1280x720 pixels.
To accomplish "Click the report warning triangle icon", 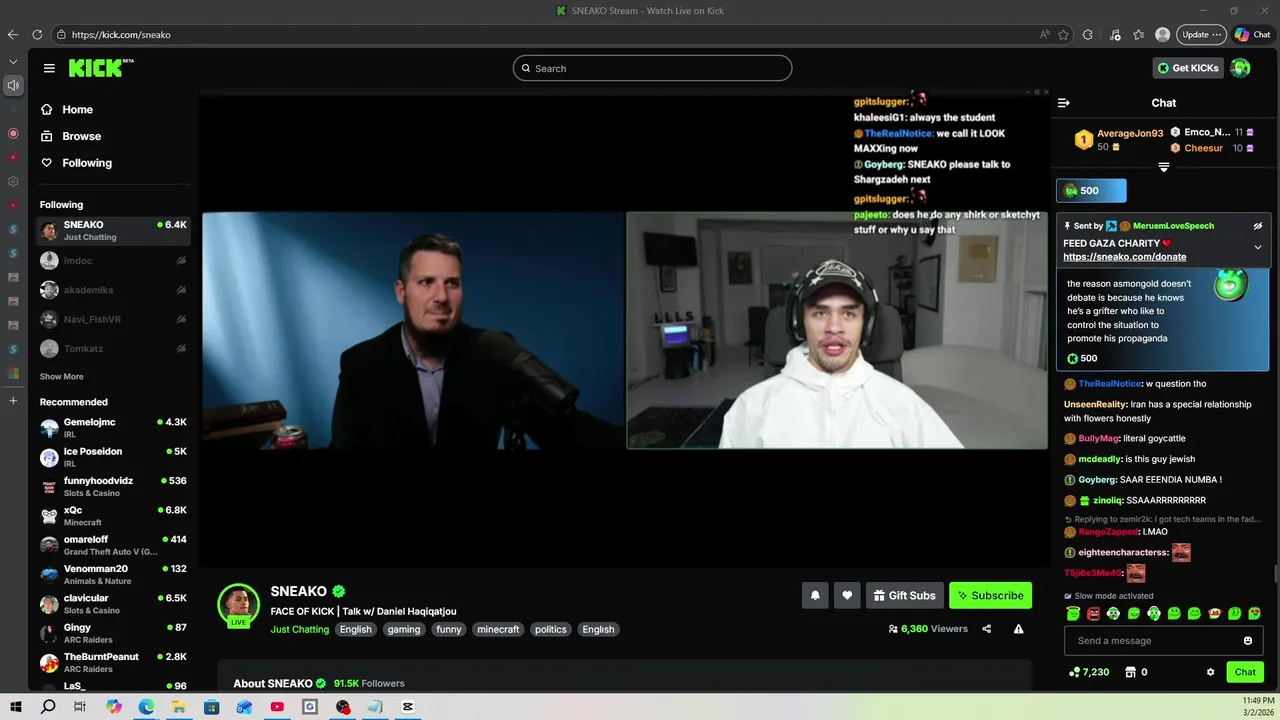I will click(1018, 629).
